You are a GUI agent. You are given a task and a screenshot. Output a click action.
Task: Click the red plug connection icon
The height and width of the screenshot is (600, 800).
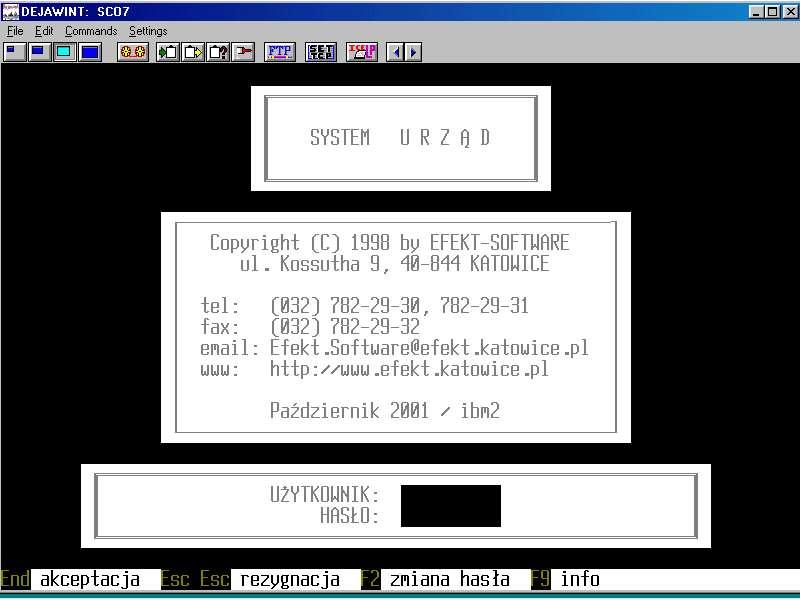coord(243,52)
